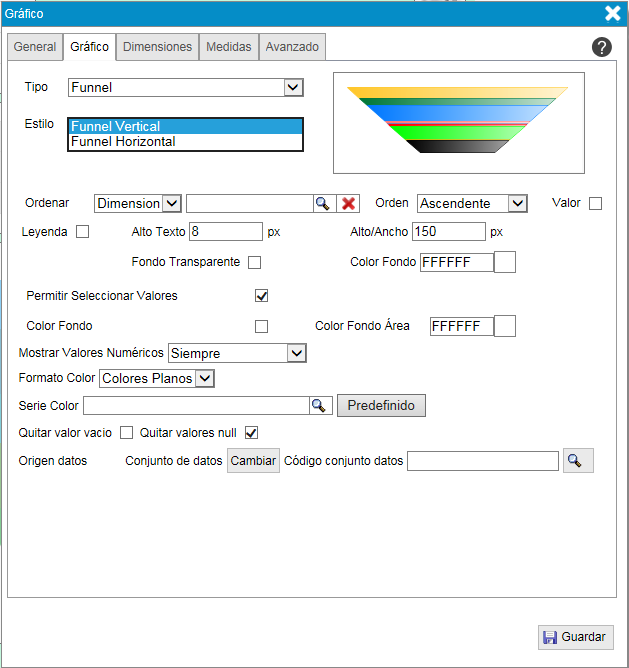Disable Quitar valores null checkbox
The height and width of the screenshot is (668, 629).
point(252,433)
